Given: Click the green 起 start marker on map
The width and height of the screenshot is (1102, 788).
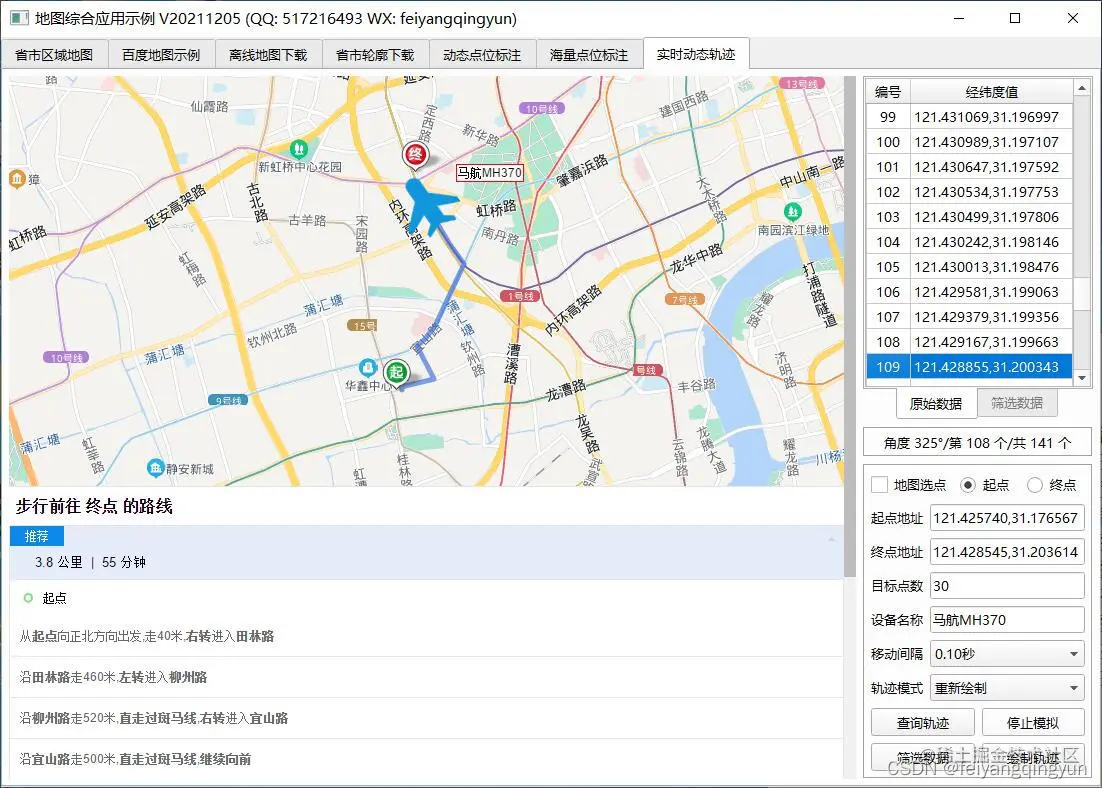Looking at the screenshot, I should 395,371.
